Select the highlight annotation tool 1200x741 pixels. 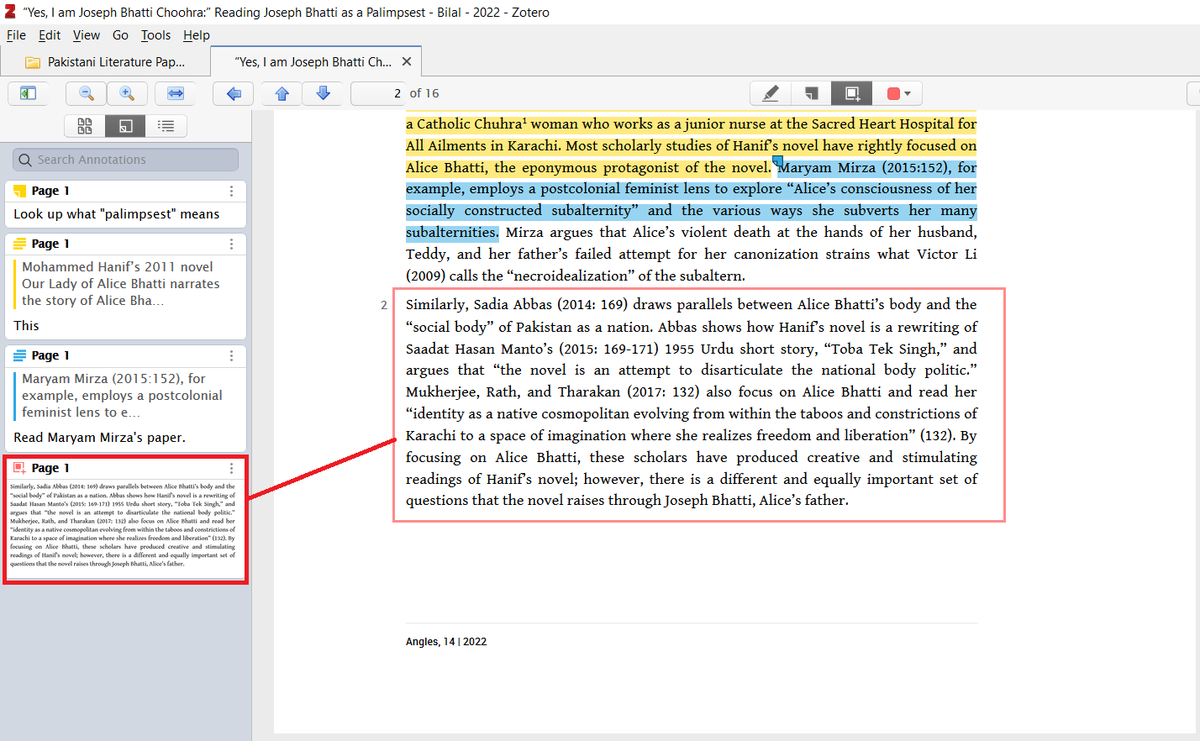point(770,92)
